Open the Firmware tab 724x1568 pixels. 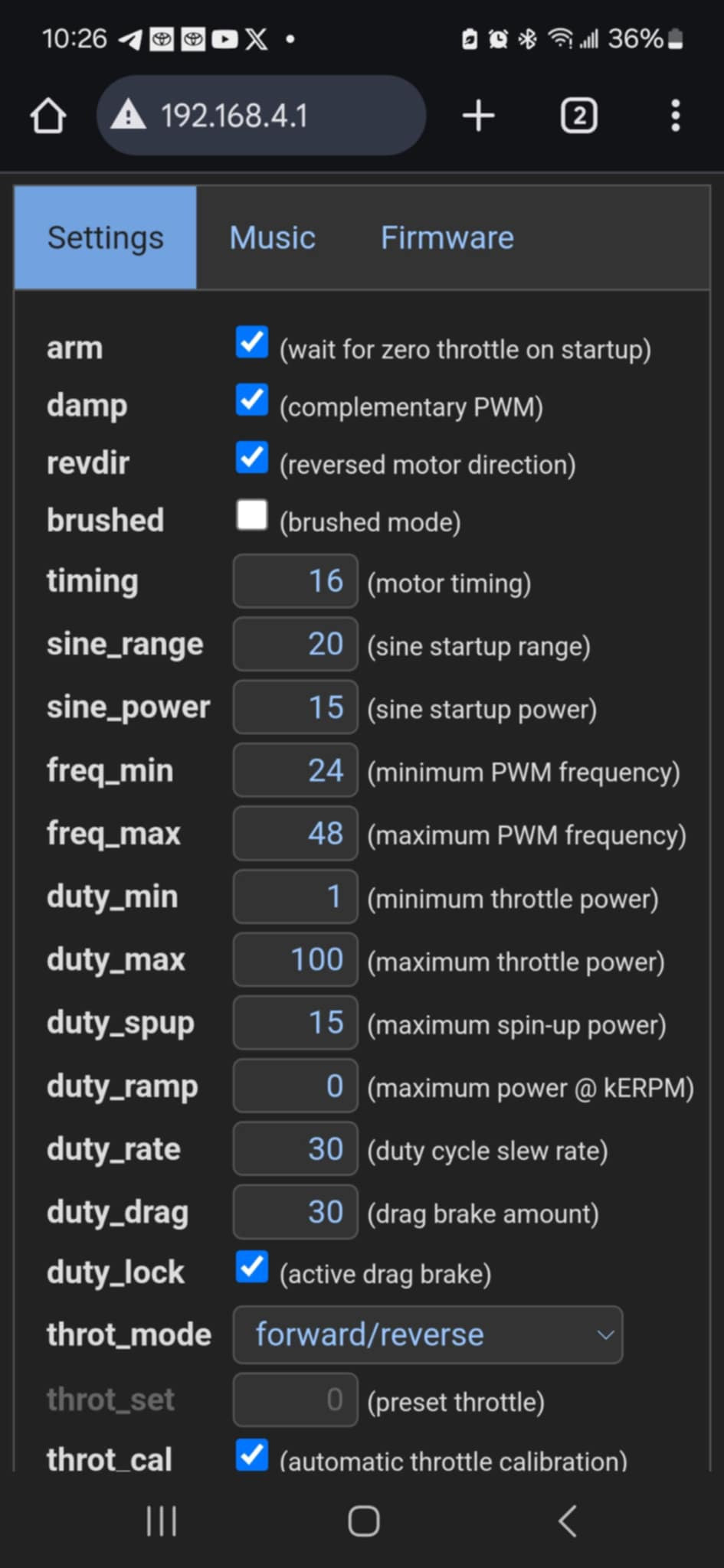tap(447, 237)
